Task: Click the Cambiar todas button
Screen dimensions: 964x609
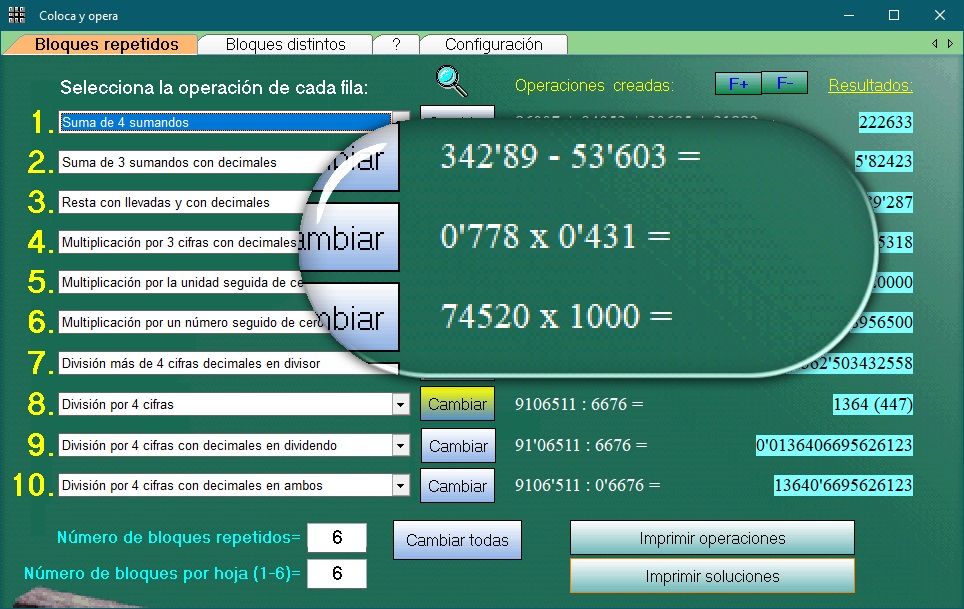Action: (x=457, y=540)
